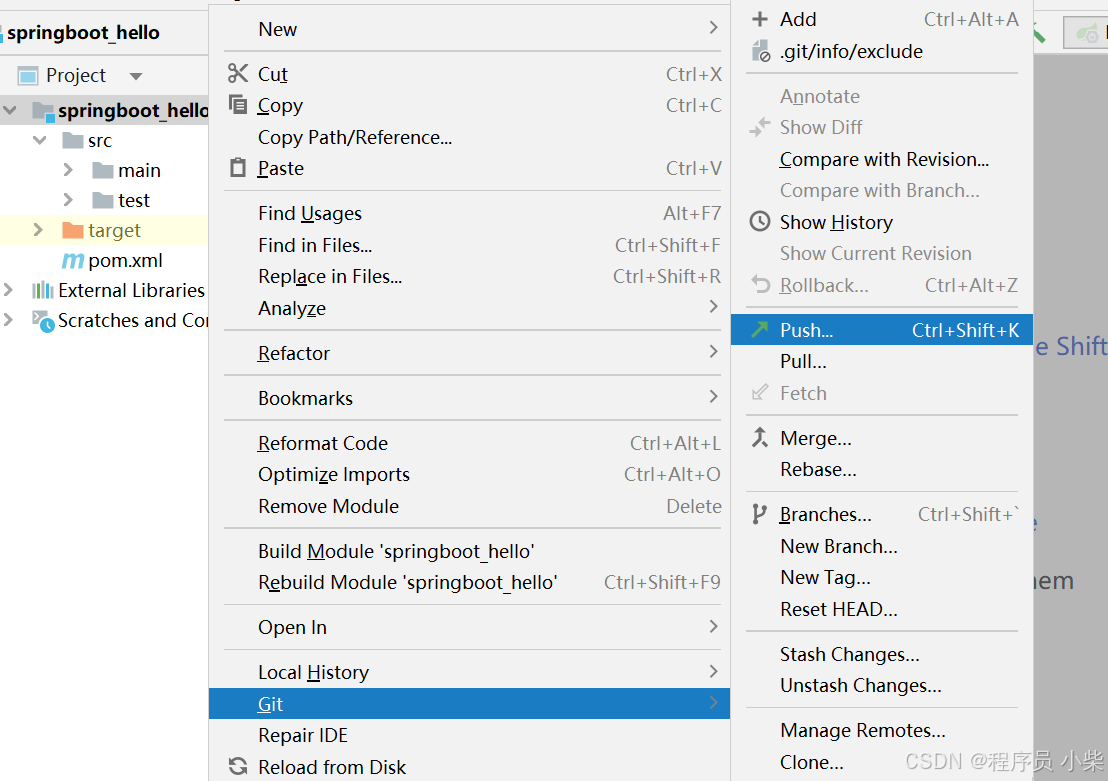Open the Bookmarks submenu
1108x781 pixels.
point(470,398)
